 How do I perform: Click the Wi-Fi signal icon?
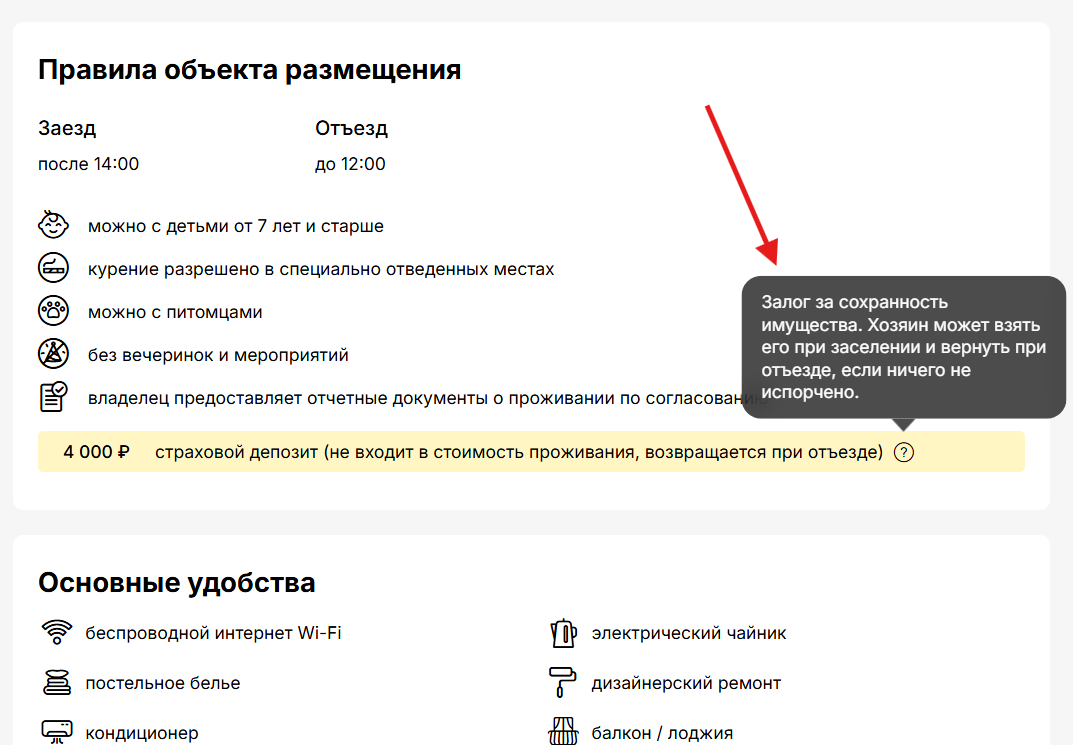coord(57,632)
